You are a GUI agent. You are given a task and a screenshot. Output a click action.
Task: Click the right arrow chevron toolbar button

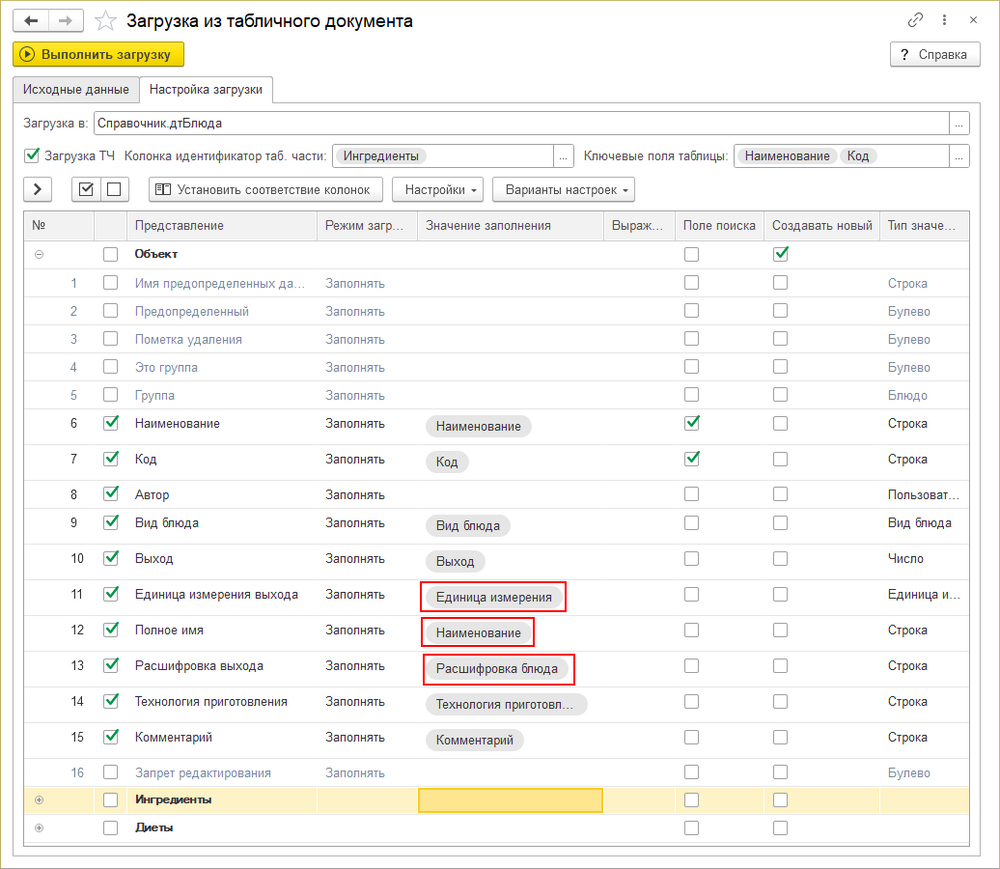point(36,189)
